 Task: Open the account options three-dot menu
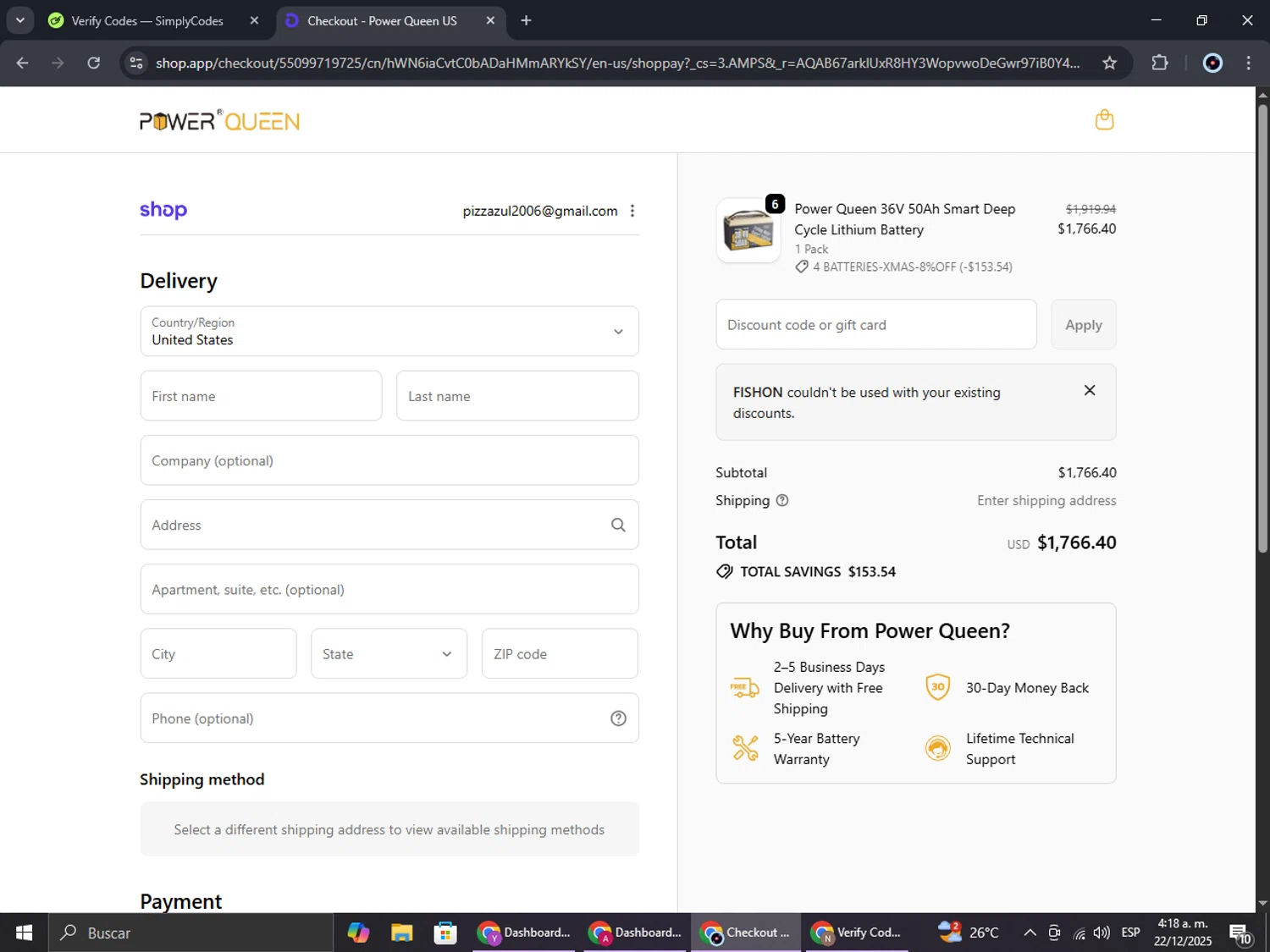pos(632,211)
